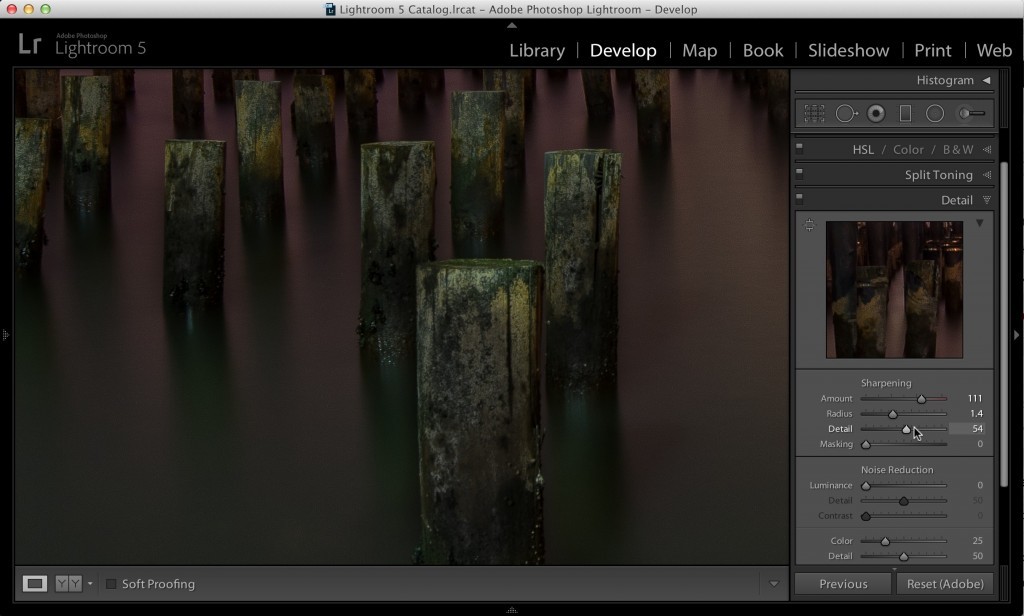The width and height of the screenshot is (1024, 616).
Task: Activate Before/After comparison view button
Action: (69, 583)
